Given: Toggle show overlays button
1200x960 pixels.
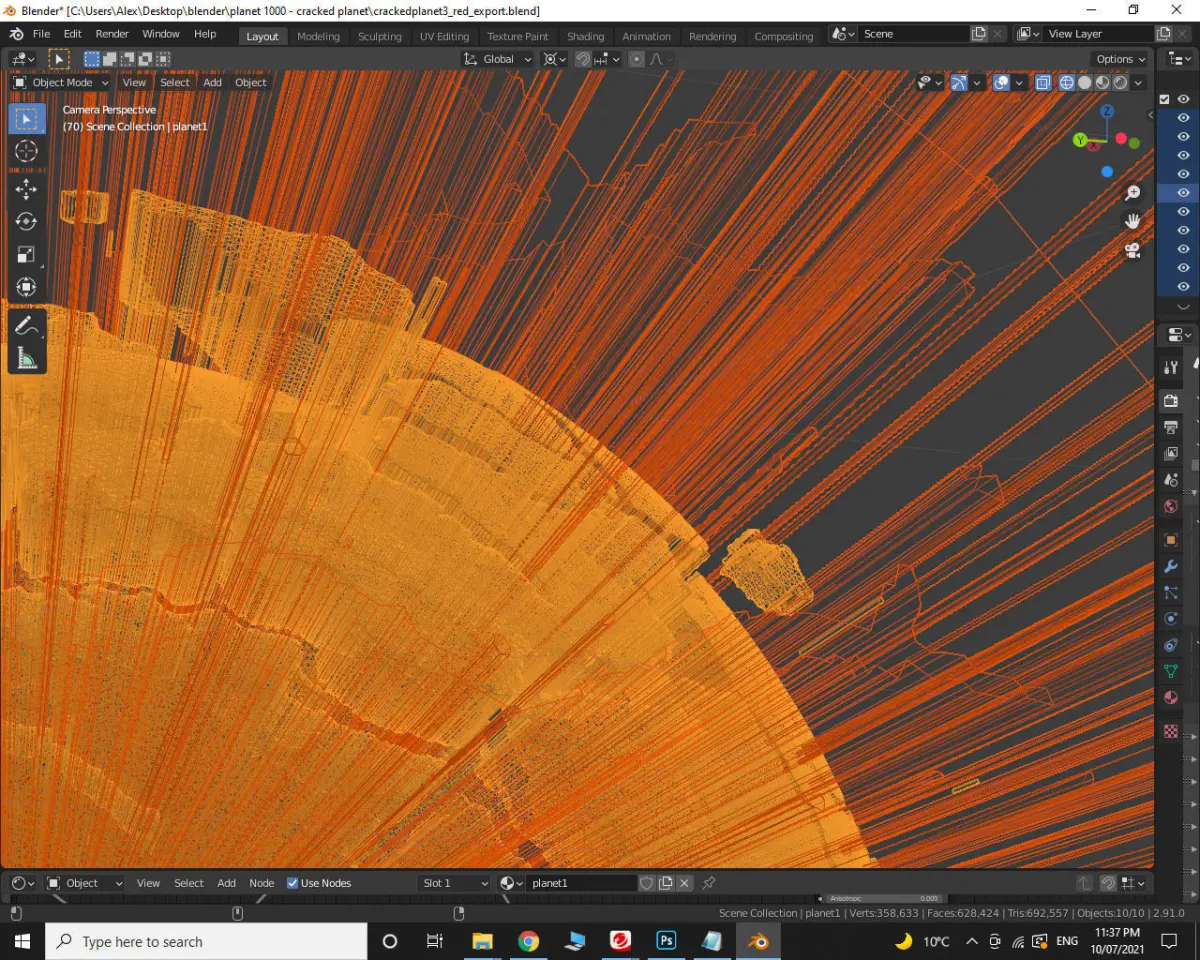Looking at the screenshot, I should coord(1001,83).
